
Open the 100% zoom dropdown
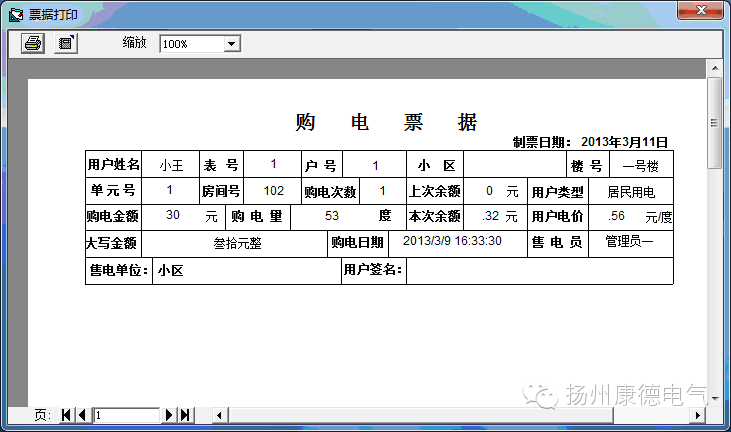(x=232, y=44)
